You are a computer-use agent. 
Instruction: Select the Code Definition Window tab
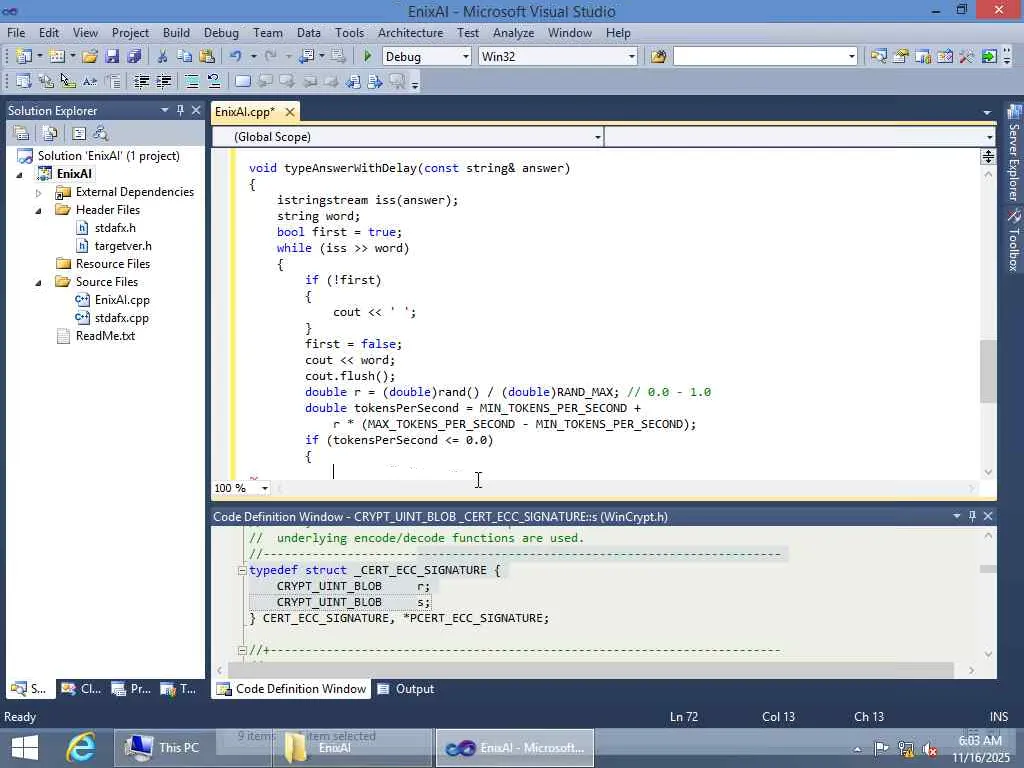coord(291,689)
